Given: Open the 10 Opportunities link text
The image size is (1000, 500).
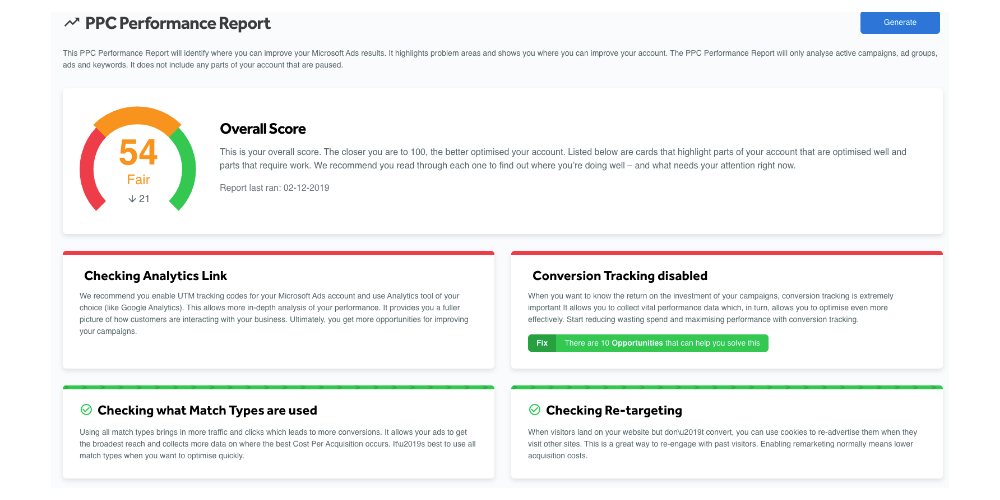Looking at the screenshot, I should [631, 343].
